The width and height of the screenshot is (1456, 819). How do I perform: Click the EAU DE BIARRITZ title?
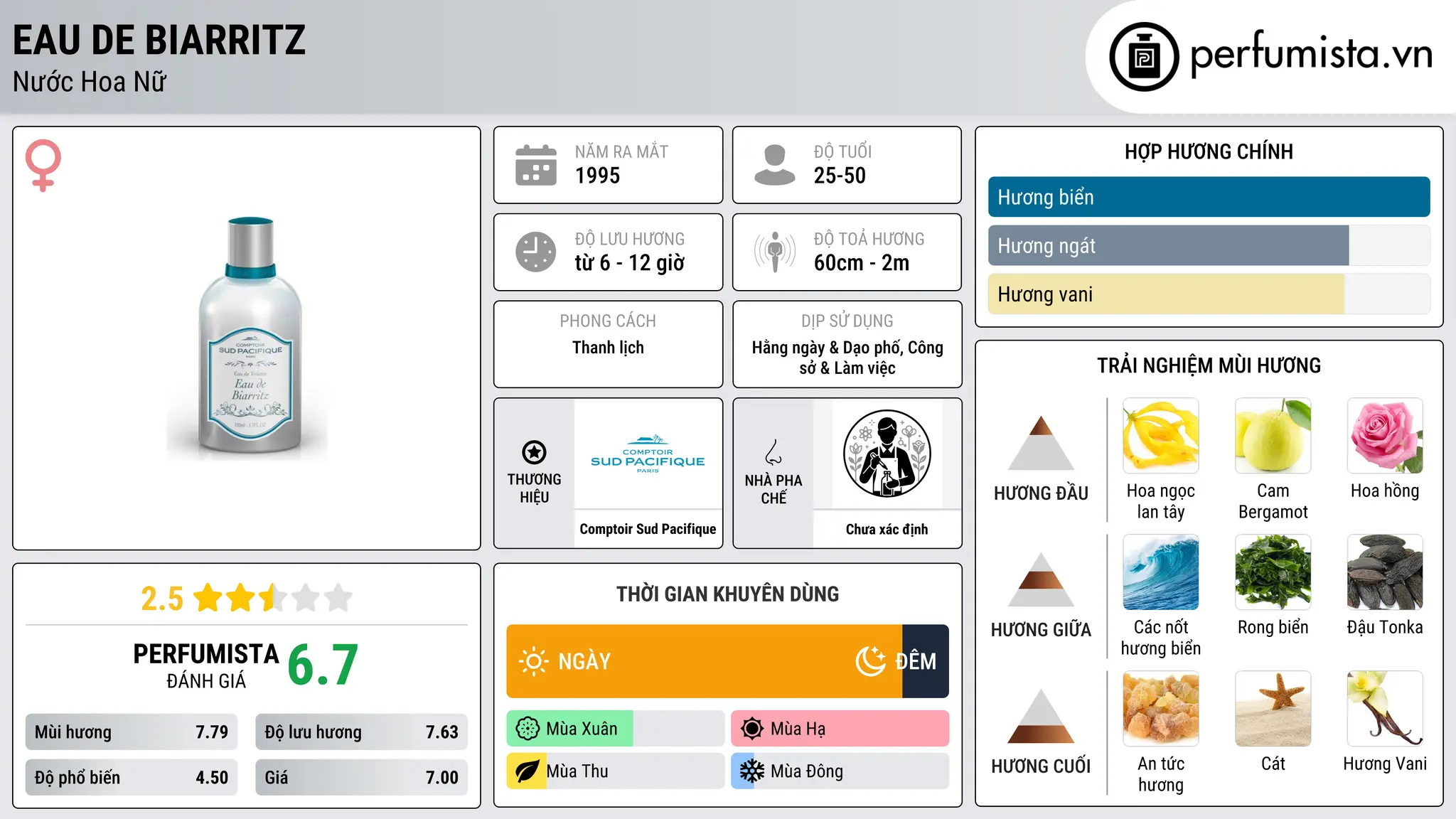159,41
